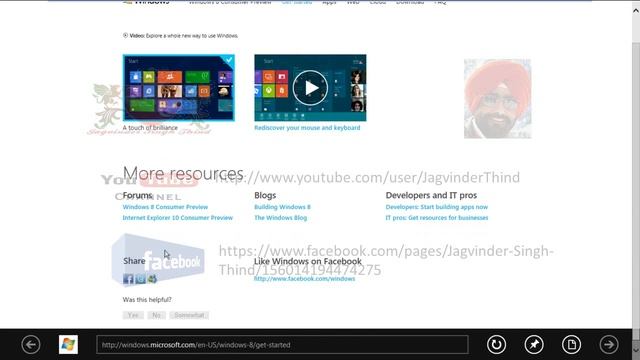This screenshot has height=360, width=640.
Task: Click the 'Was this helpful?' text
Action: (x=147, y=300)
